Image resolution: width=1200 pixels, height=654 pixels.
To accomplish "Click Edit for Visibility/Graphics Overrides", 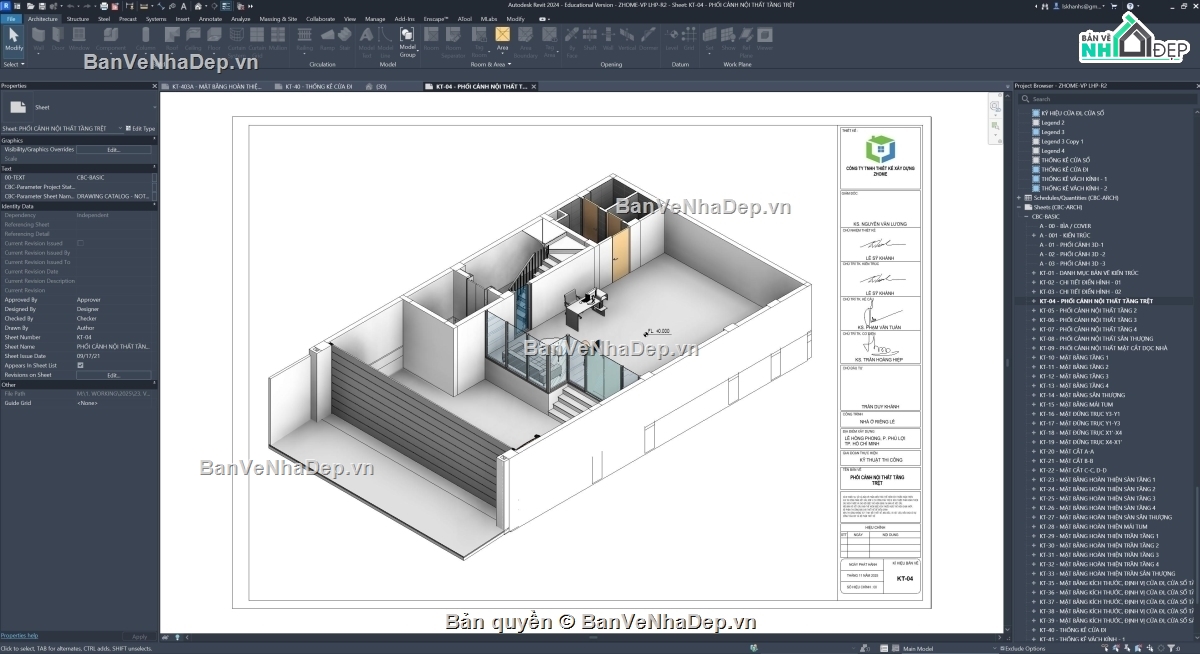I will click(114, 149).
